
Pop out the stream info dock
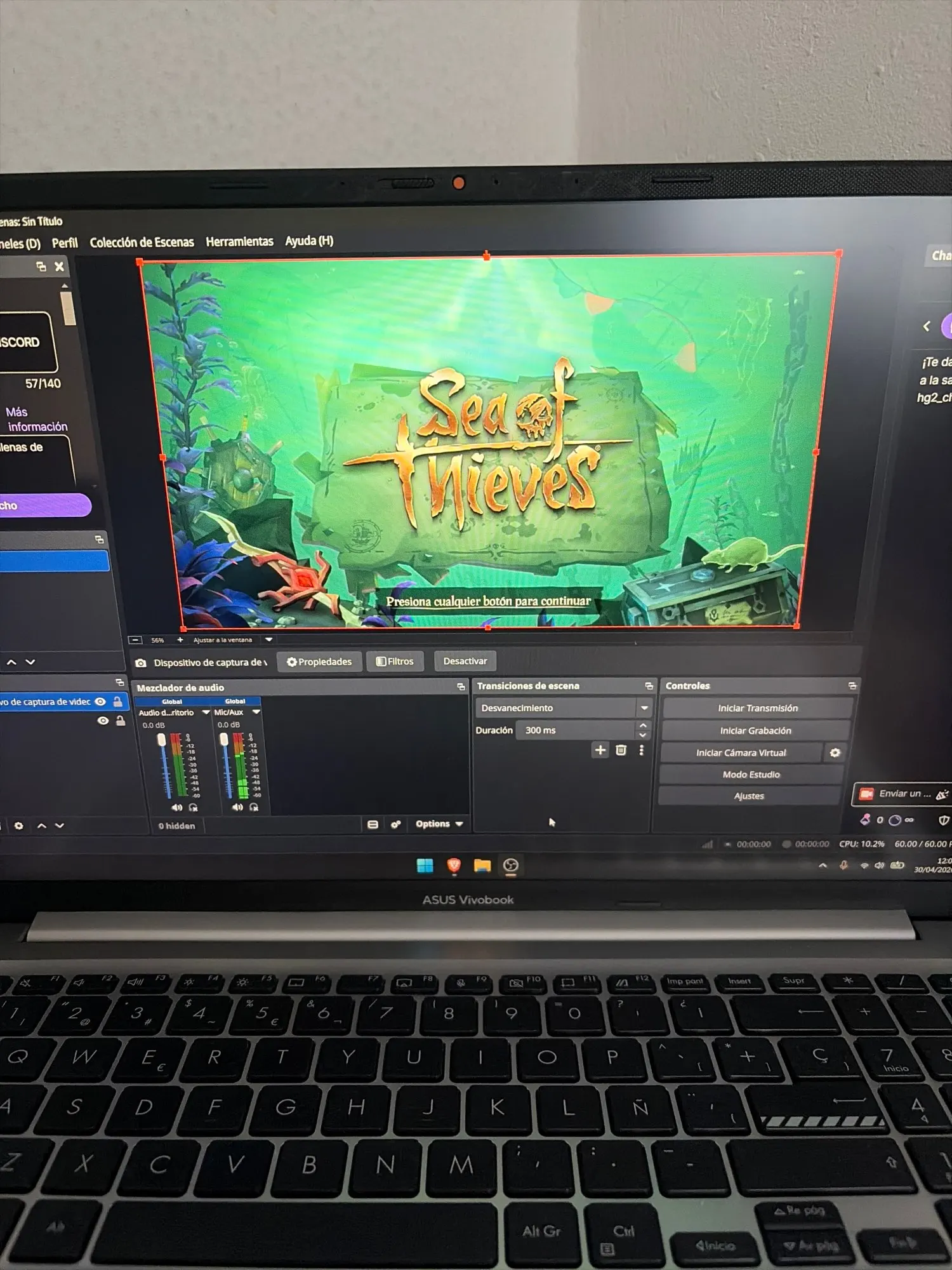tap(41, 267)
